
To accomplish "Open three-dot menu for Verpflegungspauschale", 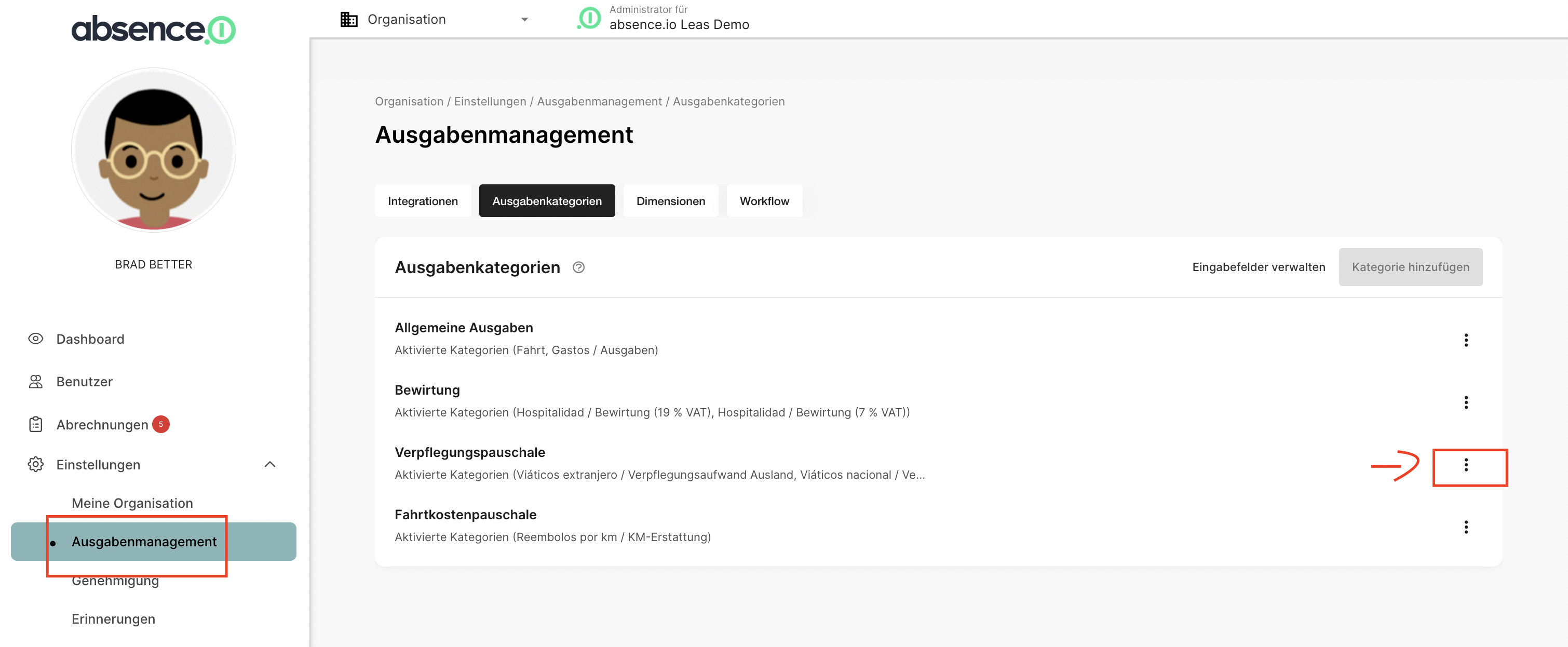I will point(1465,465).
